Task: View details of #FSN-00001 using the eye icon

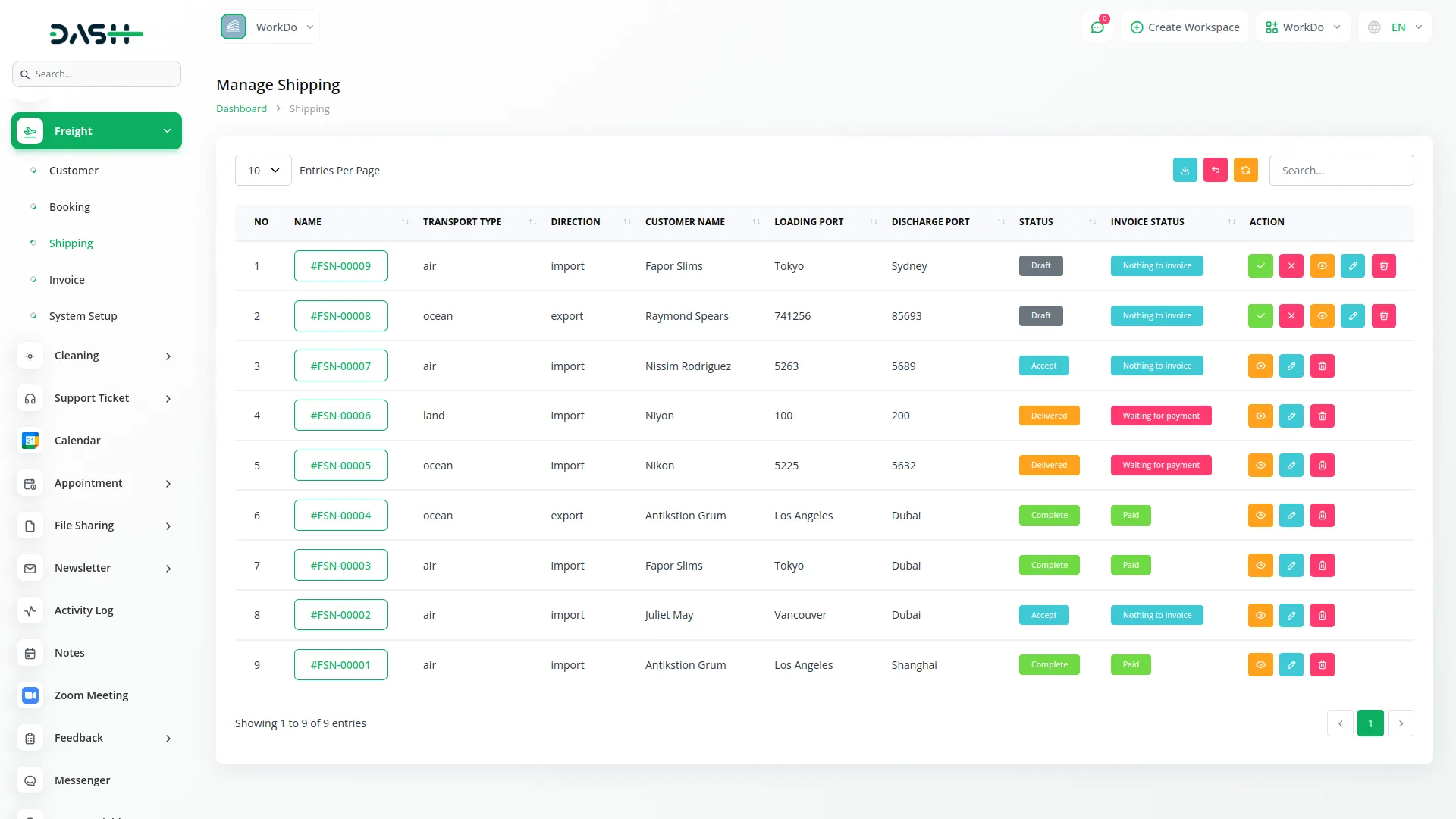Action: 1260,664
